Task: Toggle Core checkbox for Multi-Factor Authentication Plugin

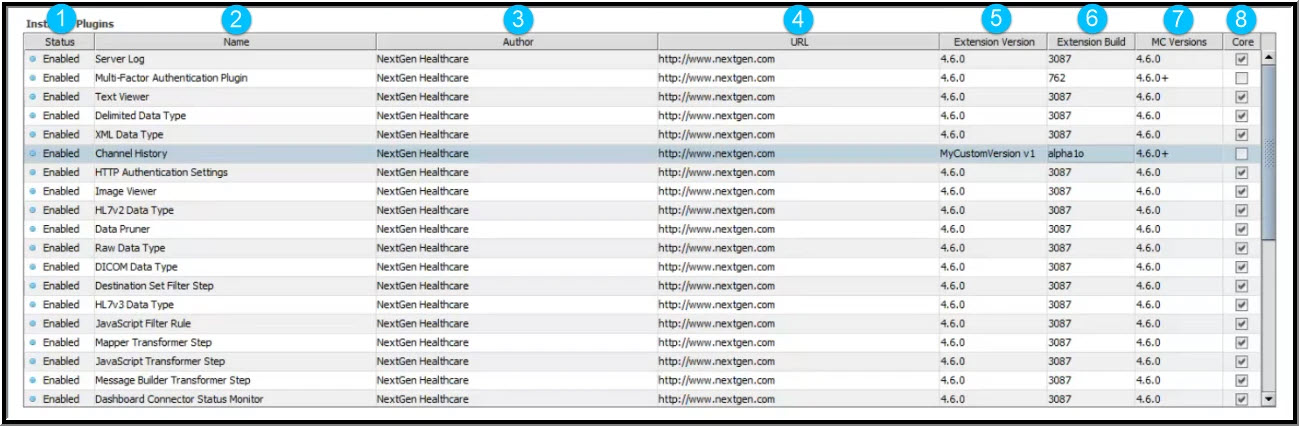Action: point(1241,78)
